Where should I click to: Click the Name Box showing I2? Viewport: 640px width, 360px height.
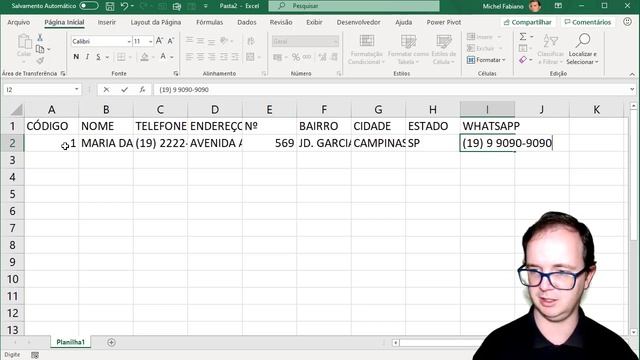click(x=38, y=89)
